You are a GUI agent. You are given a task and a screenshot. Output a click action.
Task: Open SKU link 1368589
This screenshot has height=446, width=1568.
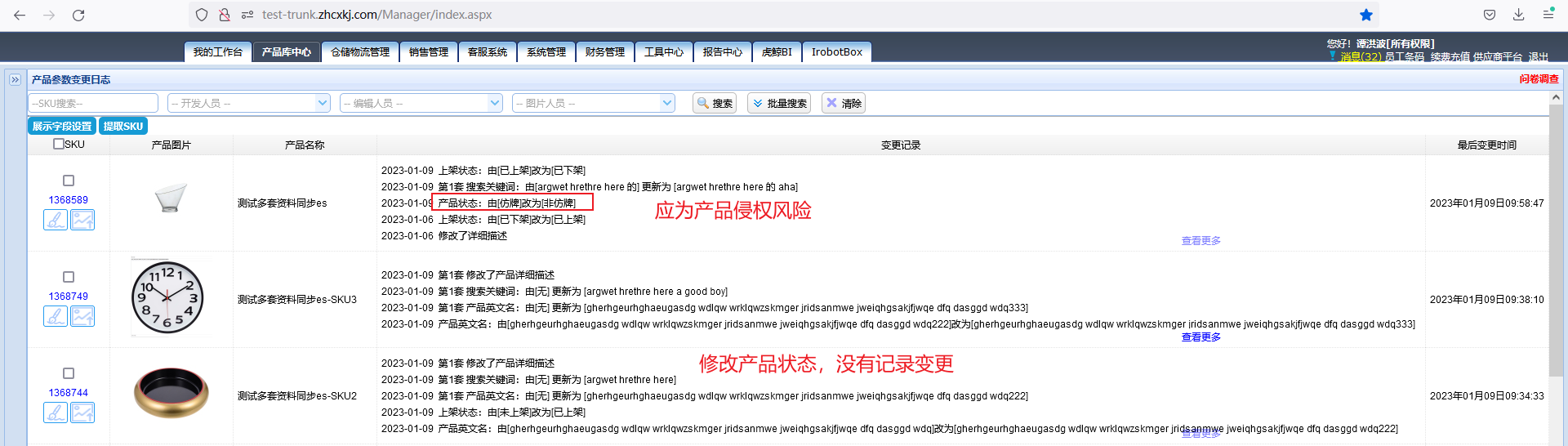point(69,200)
